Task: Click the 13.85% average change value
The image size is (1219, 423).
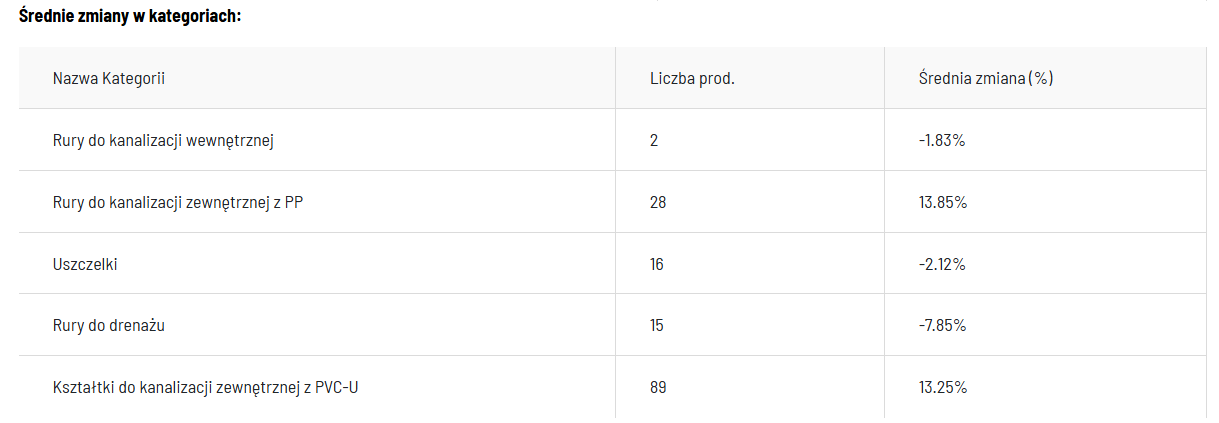Action: (x=942, y=203)
